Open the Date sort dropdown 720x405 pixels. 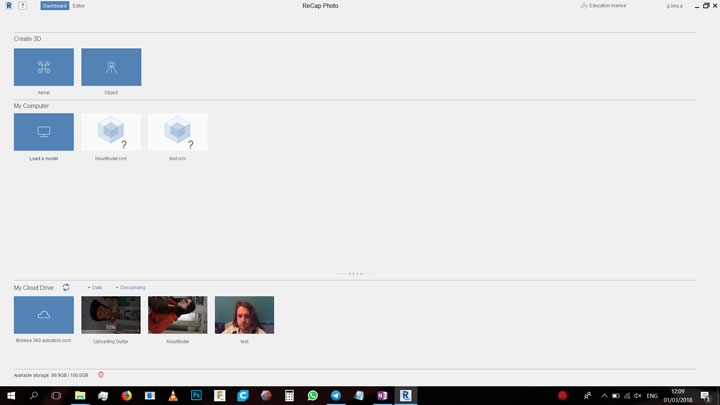pyautogui.click(x=95, y=287)
